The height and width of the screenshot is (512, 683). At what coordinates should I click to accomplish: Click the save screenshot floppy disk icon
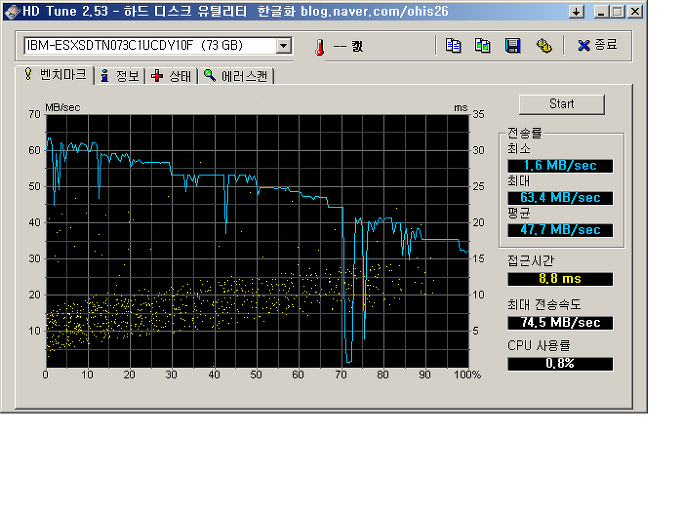click(x=513, y=45)
